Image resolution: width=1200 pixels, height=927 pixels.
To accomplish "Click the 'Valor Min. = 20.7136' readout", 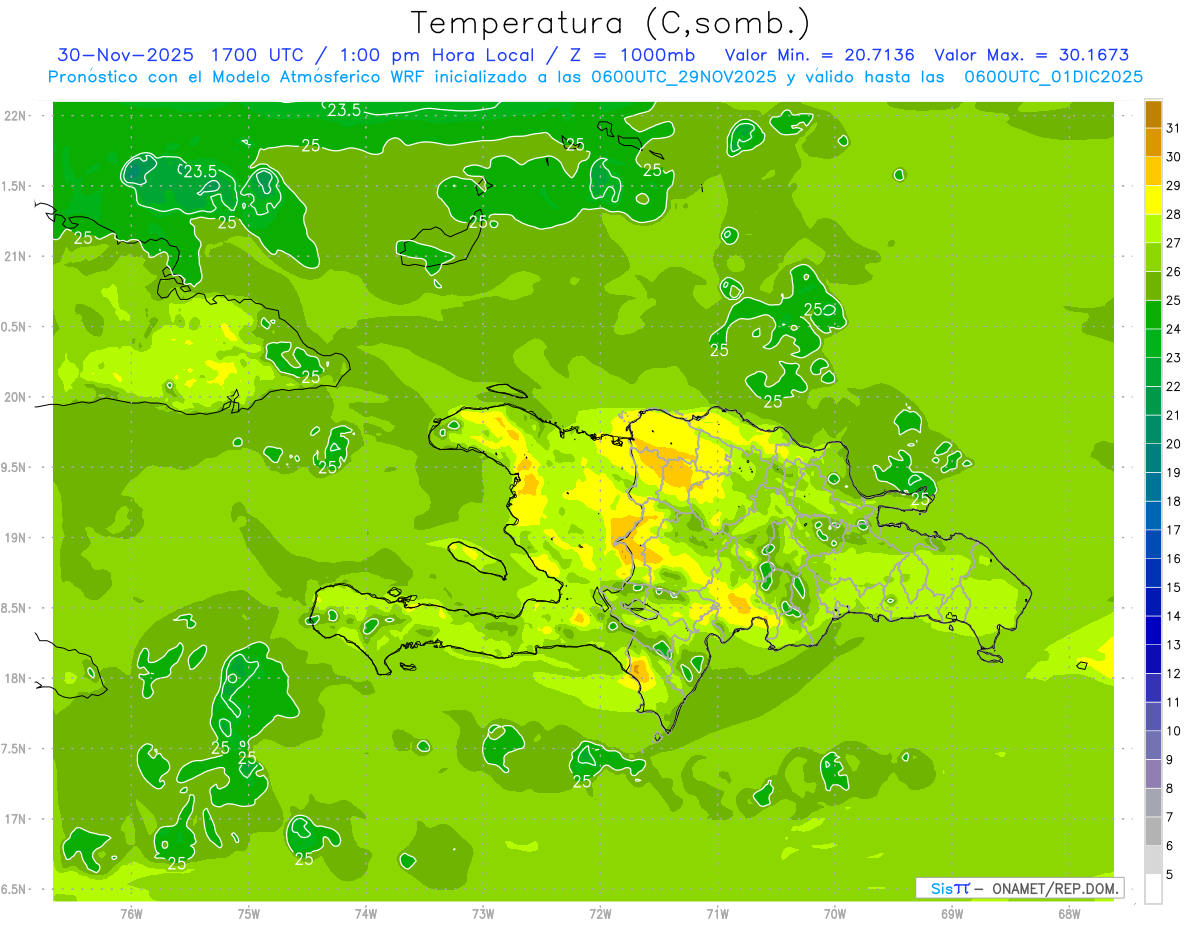I will click(821, 55).
